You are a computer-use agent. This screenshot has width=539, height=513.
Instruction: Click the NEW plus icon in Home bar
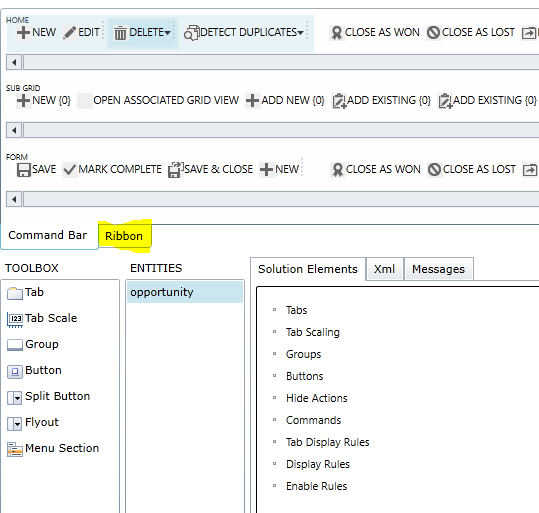23,33
